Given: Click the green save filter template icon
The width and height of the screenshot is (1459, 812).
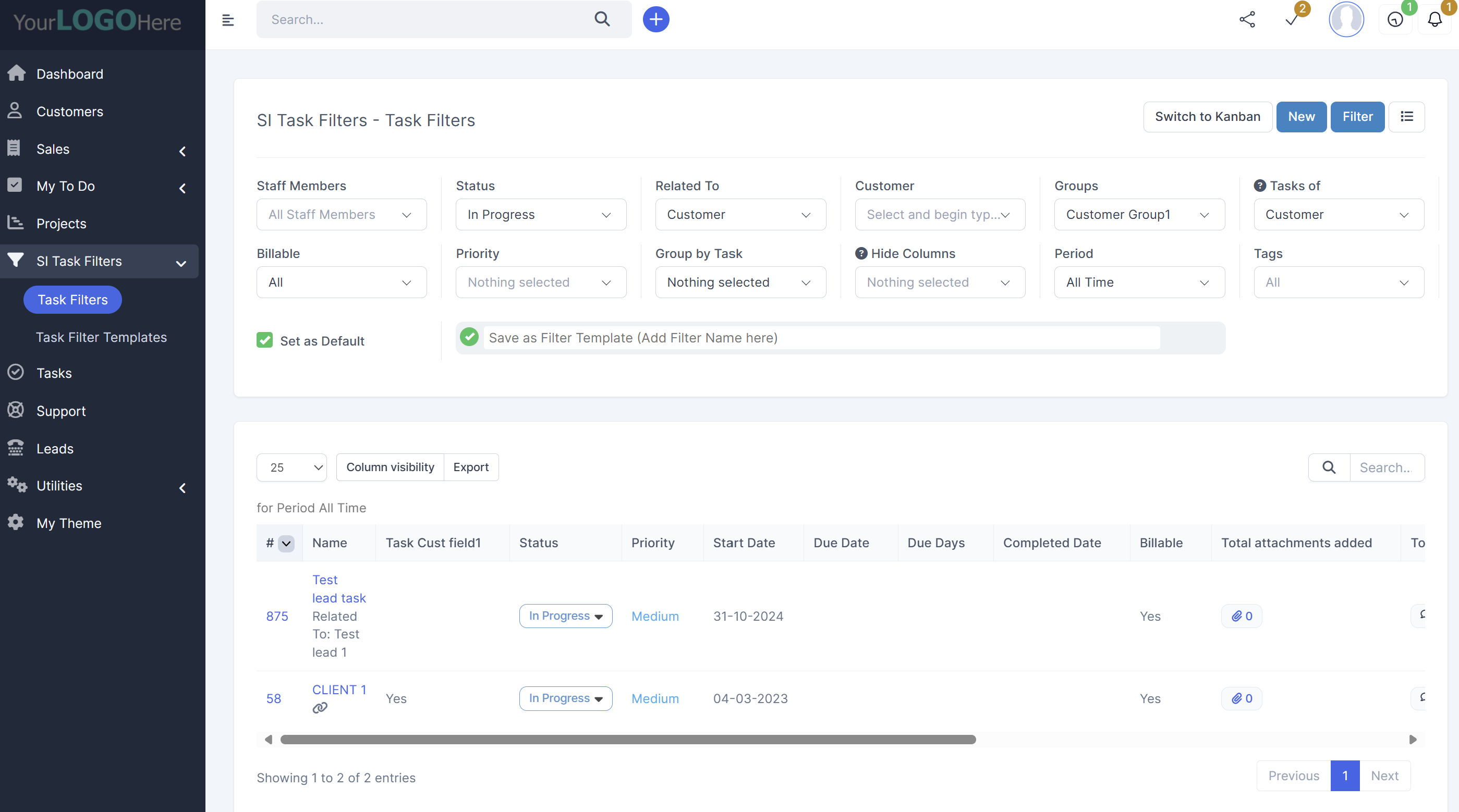Looking at the screenshot, I should (469, 337).
